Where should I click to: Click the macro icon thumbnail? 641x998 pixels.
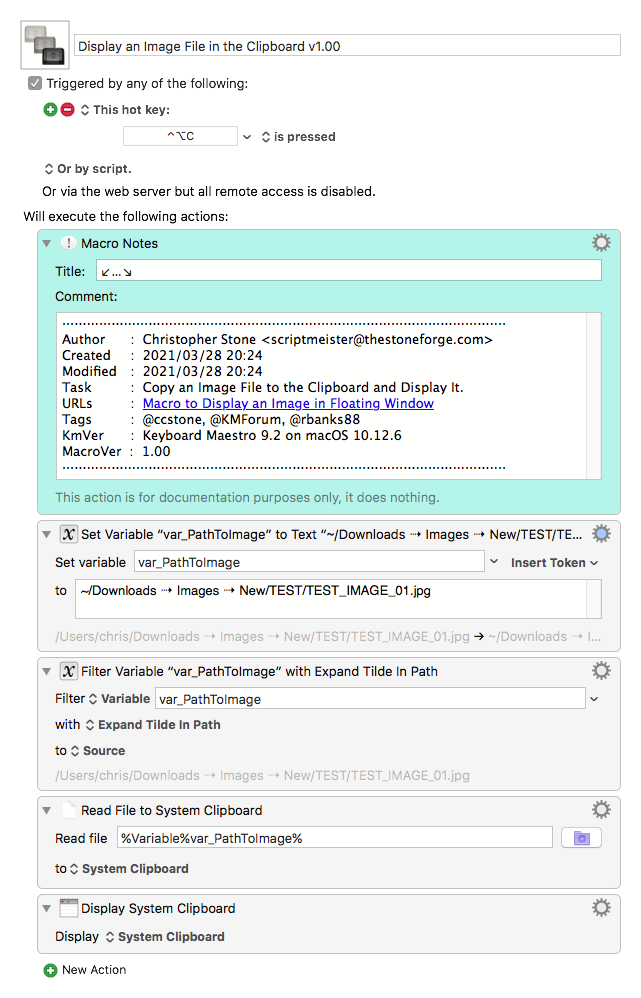[x=45, y=45]
